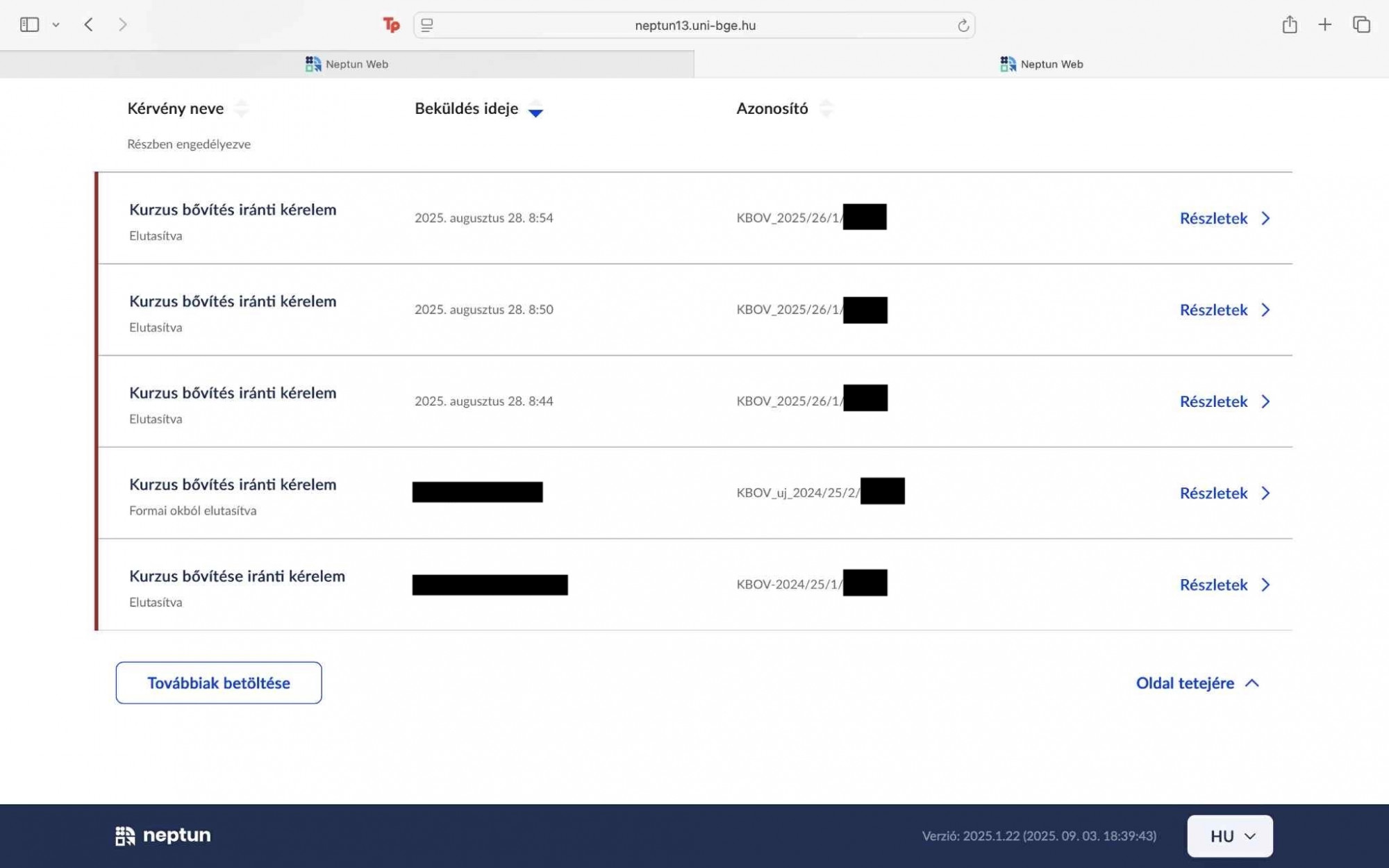Toggle the Safari sidebar icon

pos(29,25)
